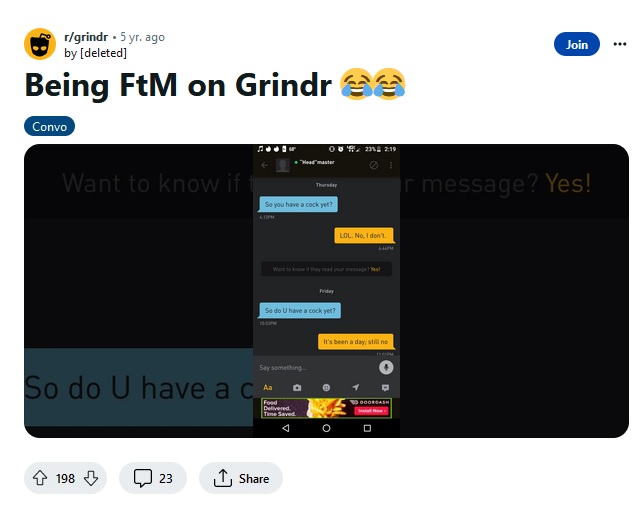Click the block icon in chat header

coord(374,165)
